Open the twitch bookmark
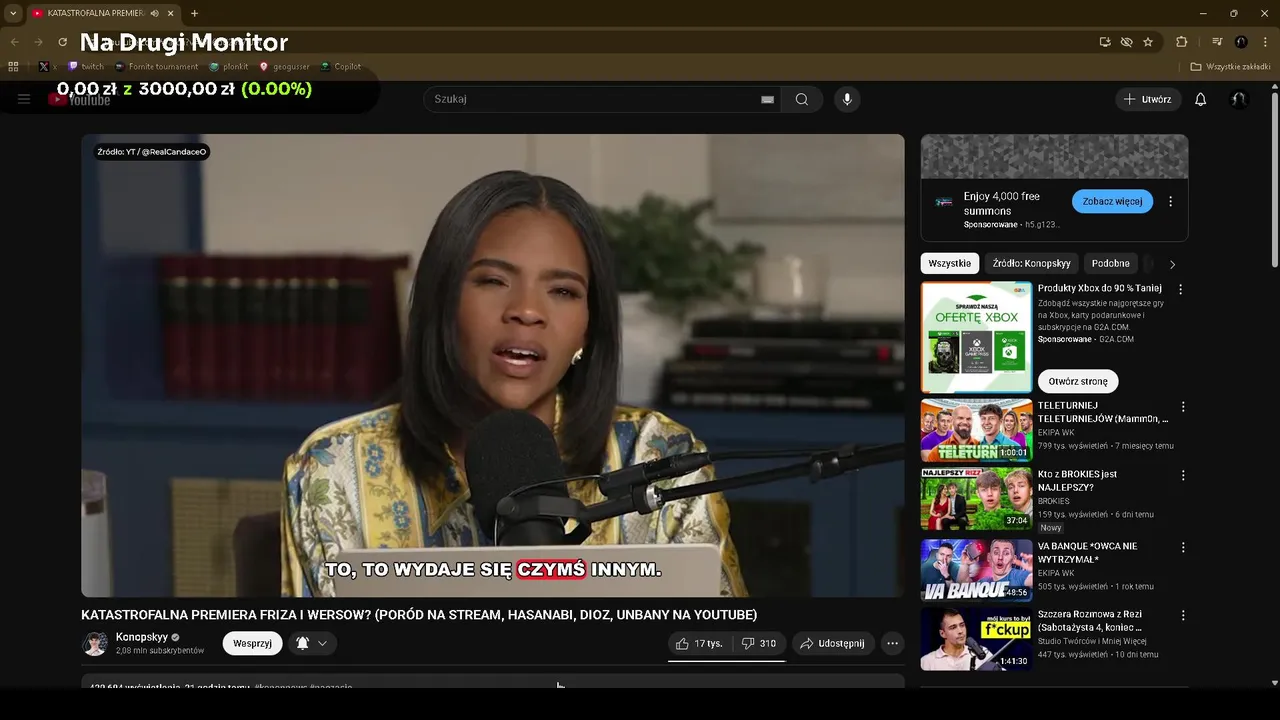Viewport: 1280px width, 720px height. 86,67
